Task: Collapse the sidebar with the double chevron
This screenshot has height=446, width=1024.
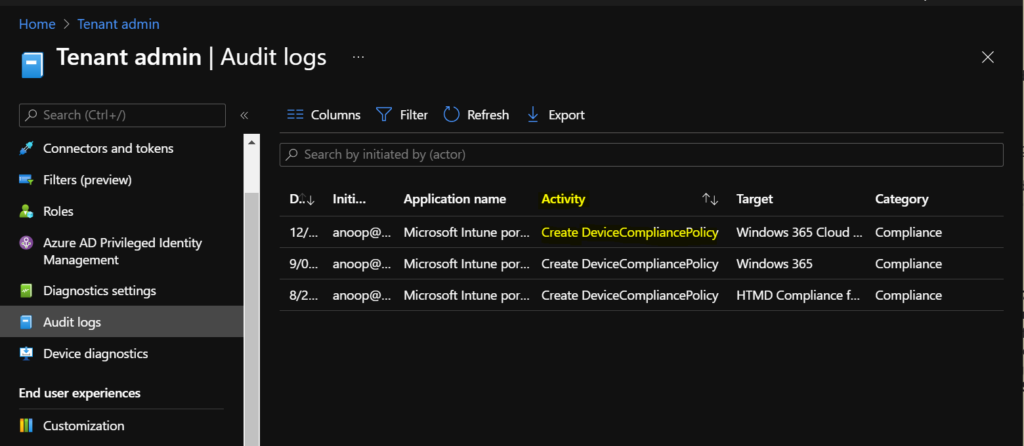Action: coord(244,116)
